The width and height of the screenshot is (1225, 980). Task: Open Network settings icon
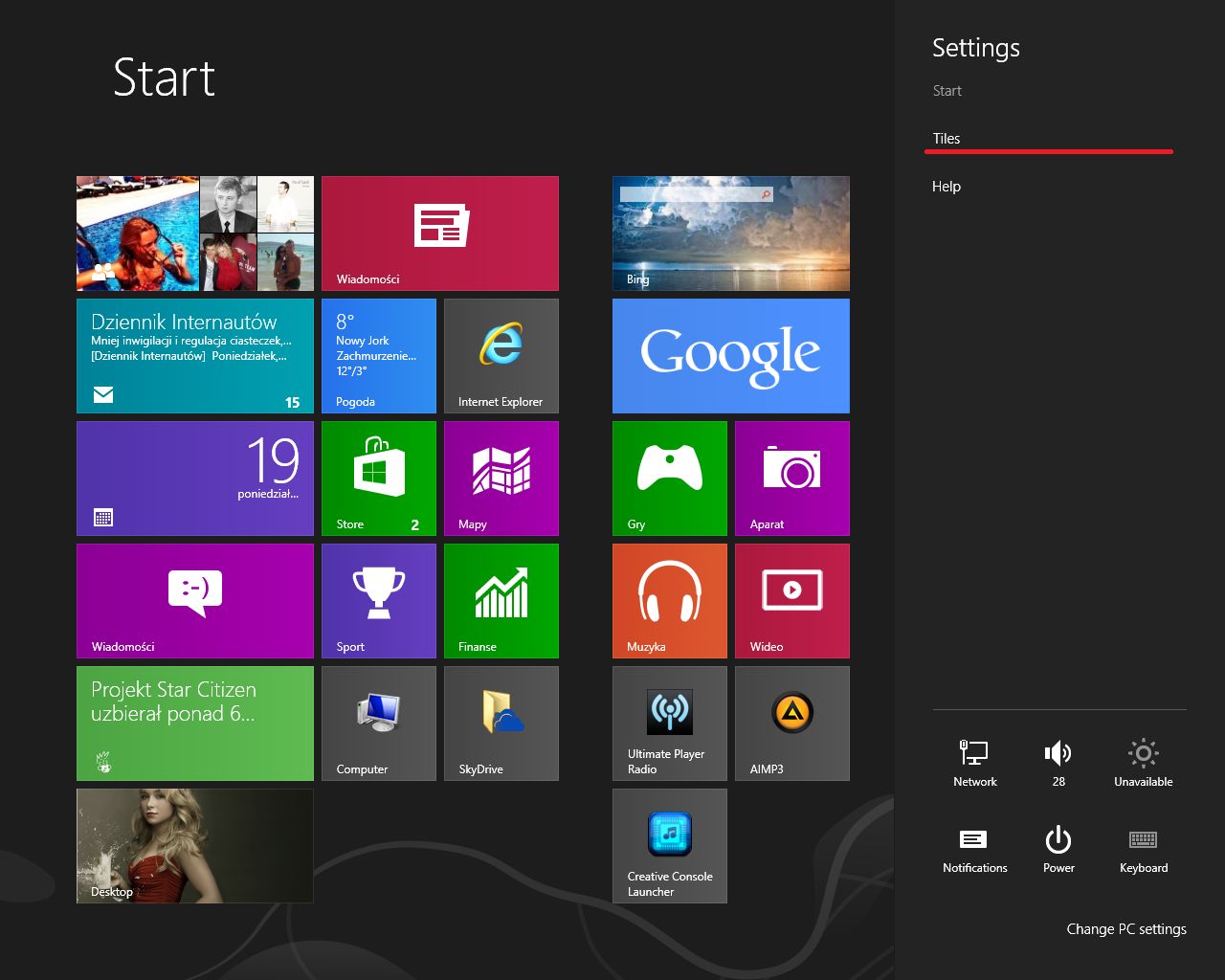pos(974,763)
